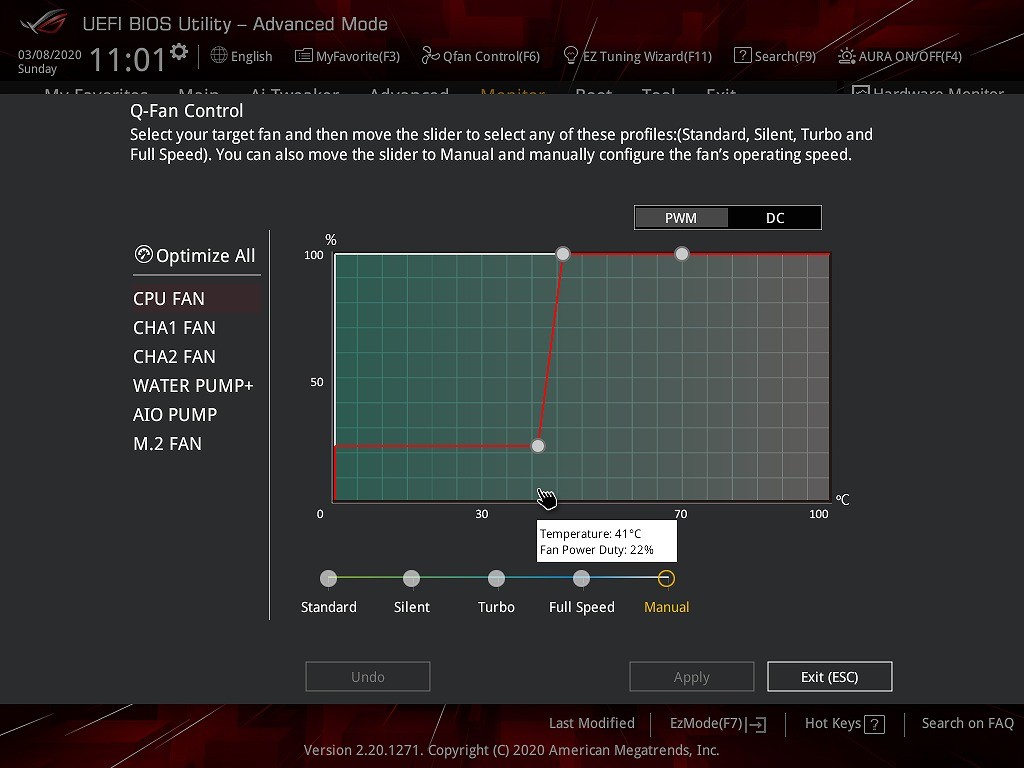Open Hot Keys help
This screenshot has width=1024, height=768.
[x=844, y=724]
